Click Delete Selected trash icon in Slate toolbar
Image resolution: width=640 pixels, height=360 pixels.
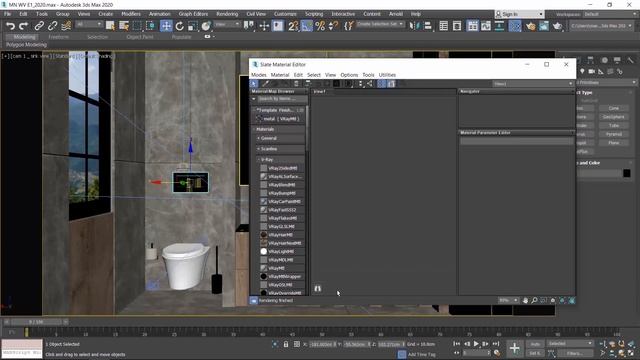[296, 84]
